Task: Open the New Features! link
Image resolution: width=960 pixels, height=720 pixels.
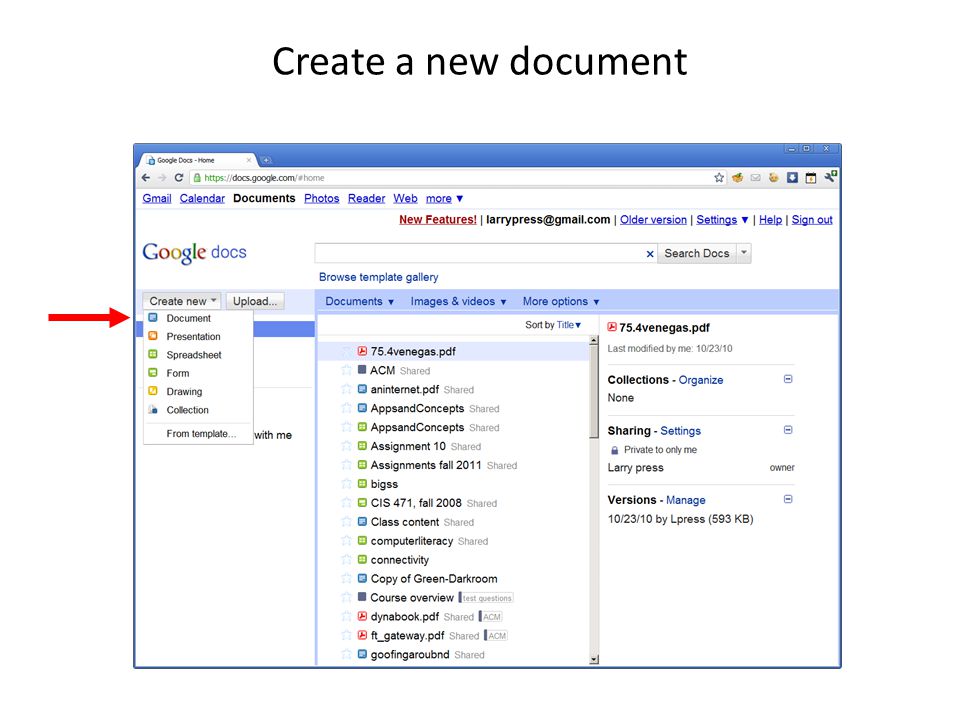Action: [438, 220]
